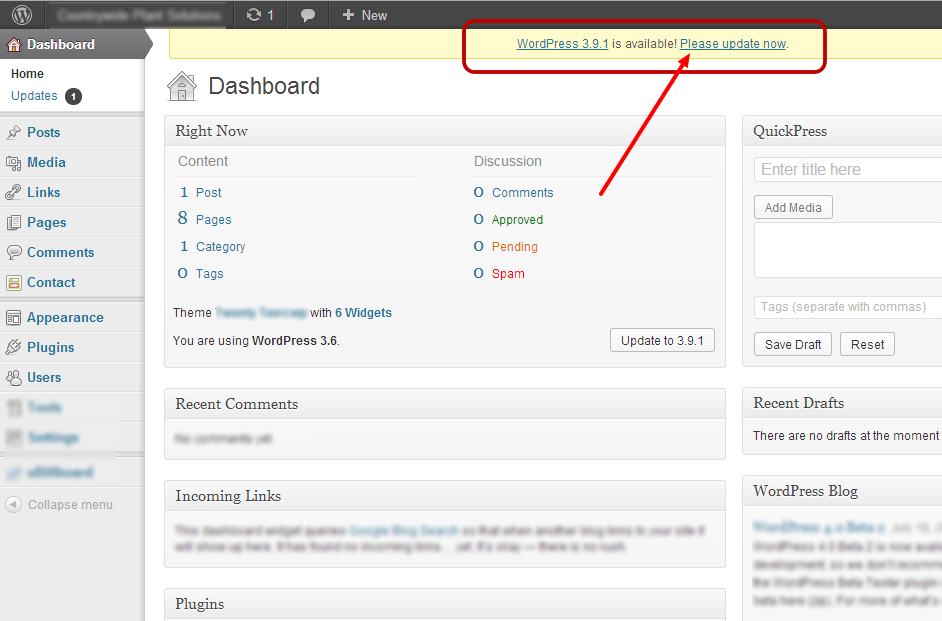Open the 1 Post link
This screenshot has width=942, height=621.
coord(201,192)
